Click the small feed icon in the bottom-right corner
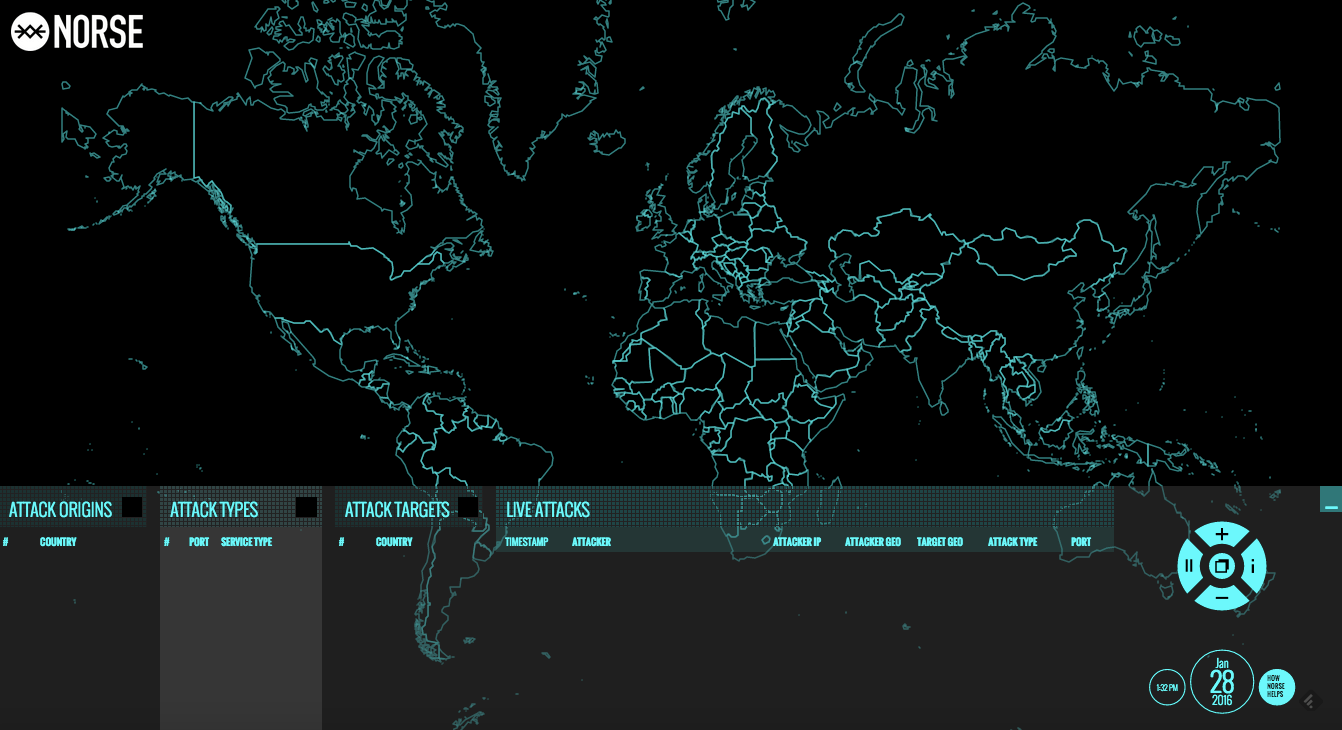This screenshot has width=1342, height=730. tap(1311, 700)
